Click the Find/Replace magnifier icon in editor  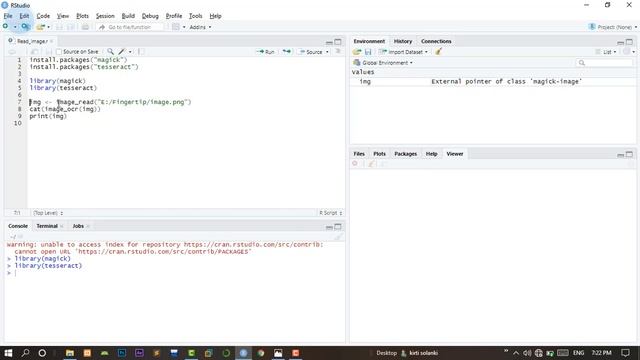[x=111, y=51]
